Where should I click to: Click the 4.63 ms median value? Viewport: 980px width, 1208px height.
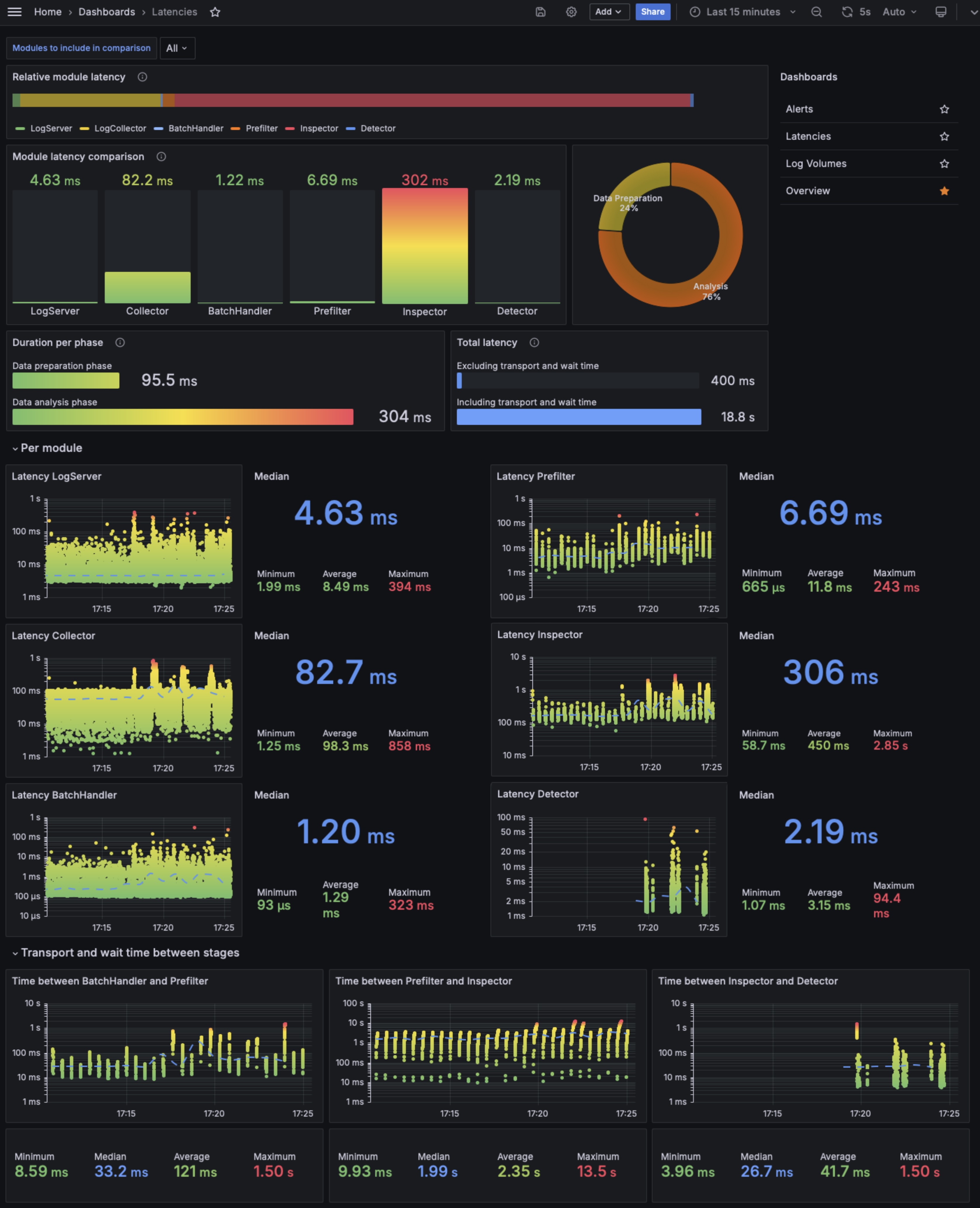346,513
